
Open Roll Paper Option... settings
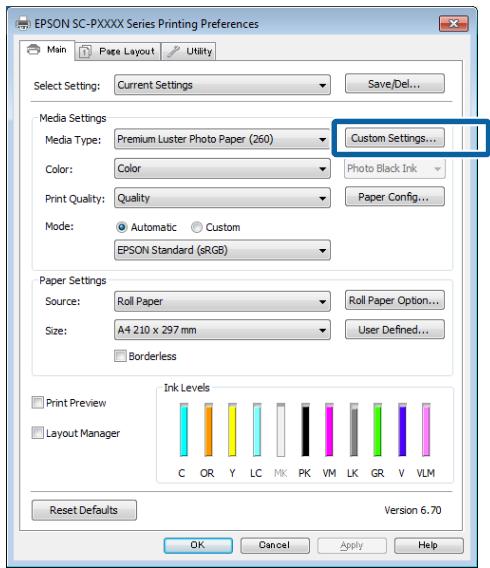pos(394,300)
